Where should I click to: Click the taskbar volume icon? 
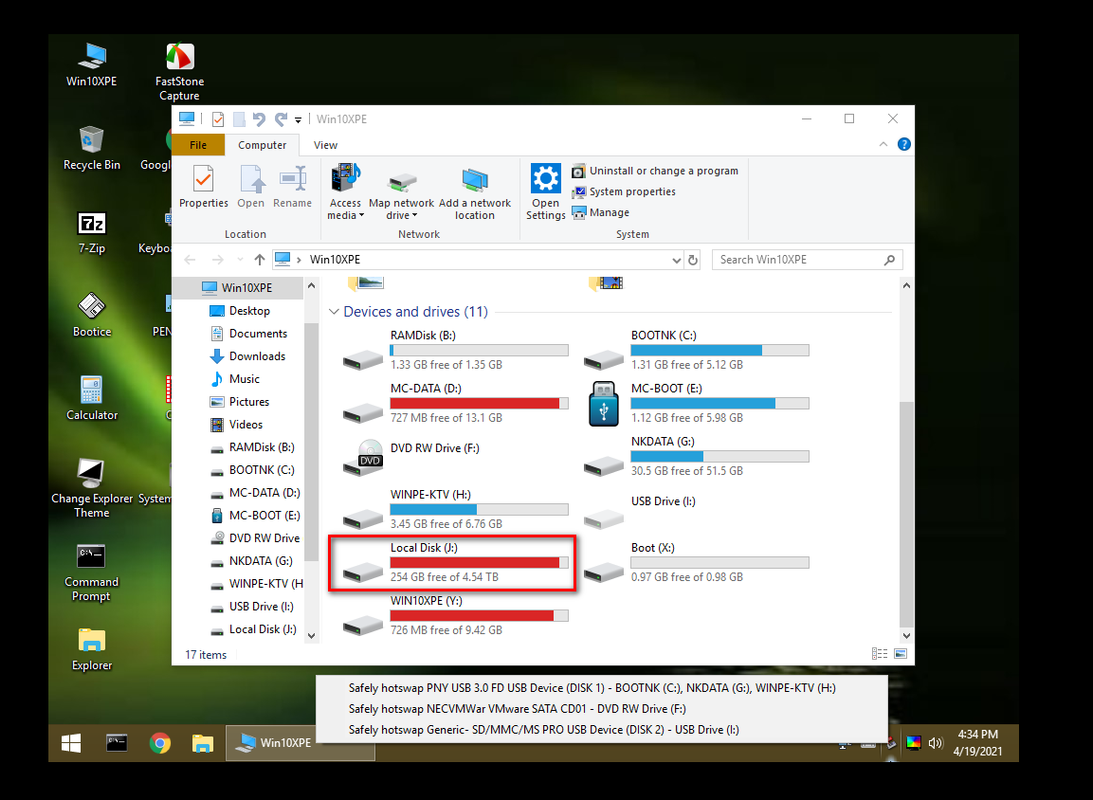point(935,743)
